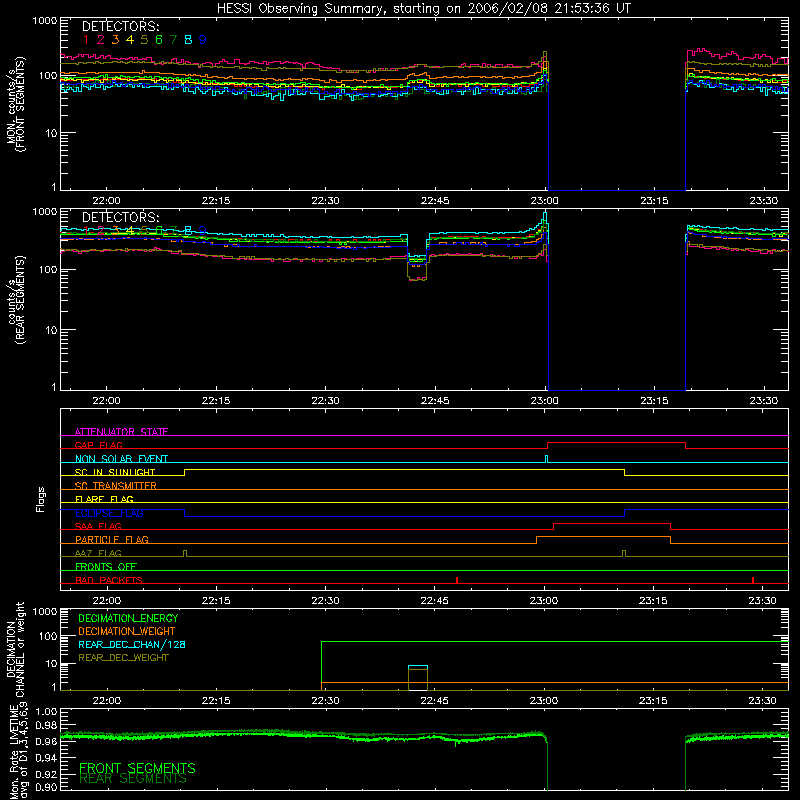Click the raised PARTICLE_FLAG segment near 23:00
Screen dimensions: 800x800
603,537
